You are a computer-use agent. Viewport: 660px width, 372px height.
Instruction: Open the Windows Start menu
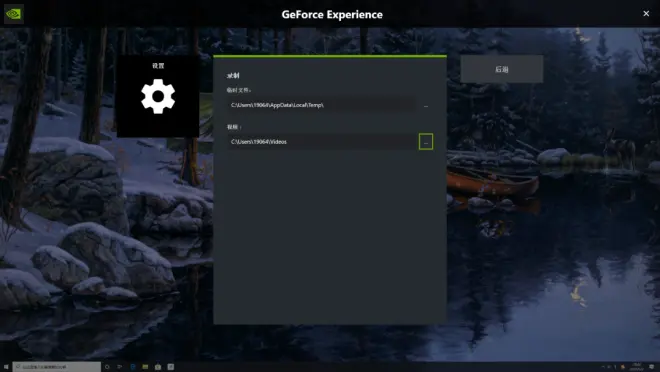6,367
